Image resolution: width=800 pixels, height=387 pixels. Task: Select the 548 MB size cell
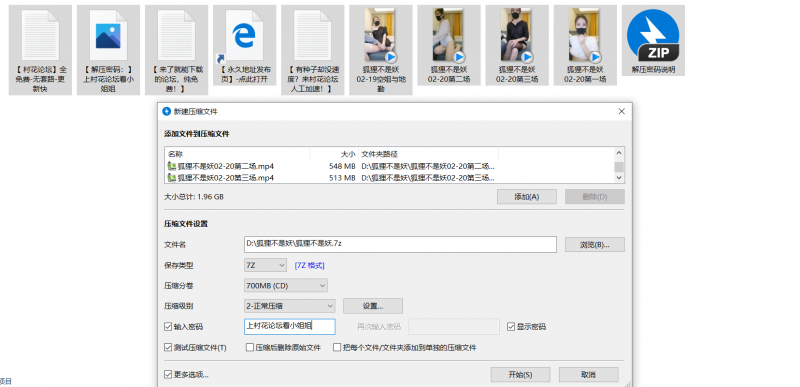(342, 166)
